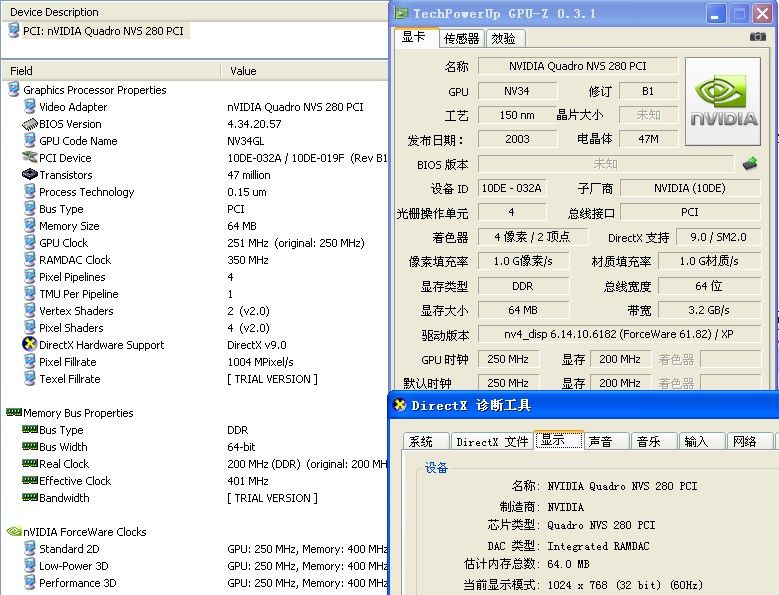
Task: Open the DirectX 文件 tab
Action: click(492, 441)
